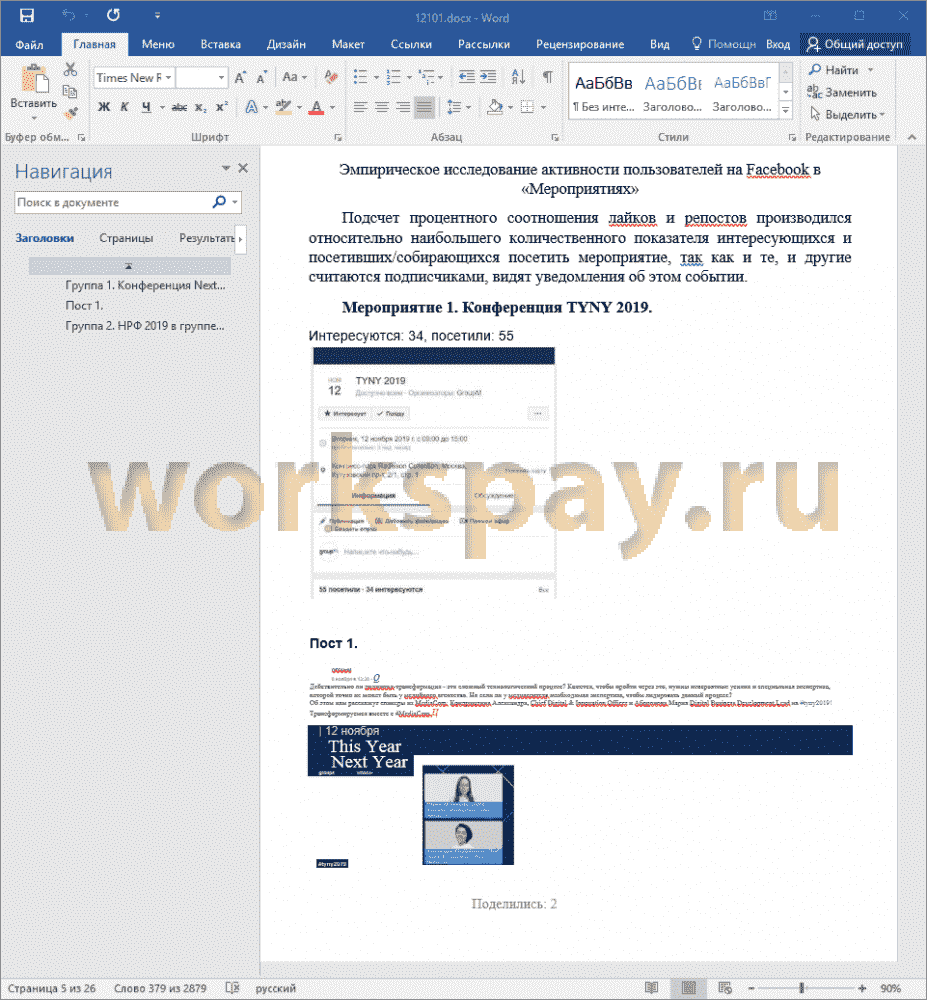
Task: Sort the selected text alphabetically
Action: 518,77
